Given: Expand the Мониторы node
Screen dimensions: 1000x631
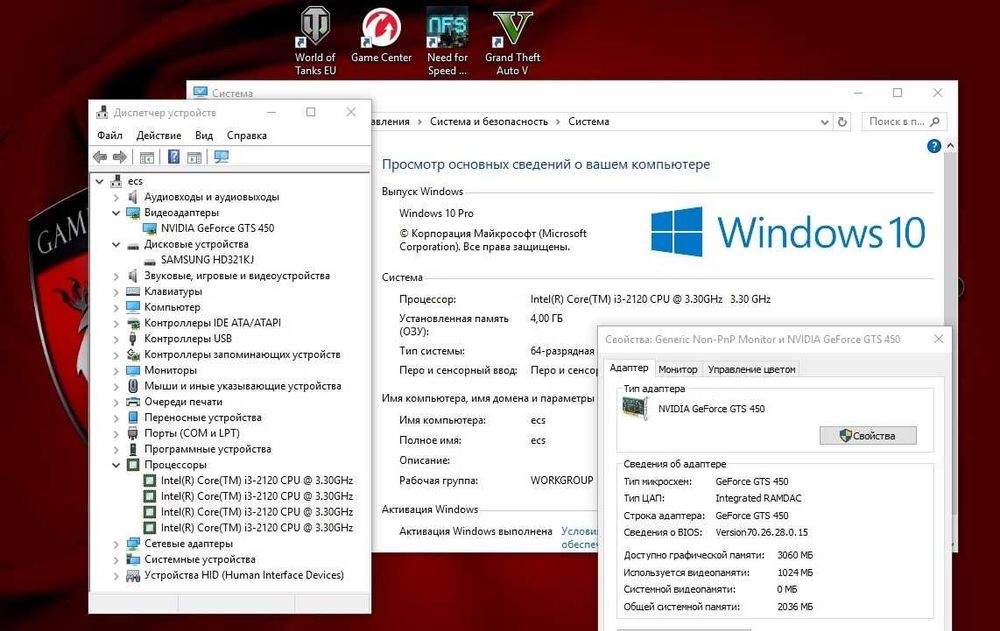Looking at the screenshot, I should (115, 370).
